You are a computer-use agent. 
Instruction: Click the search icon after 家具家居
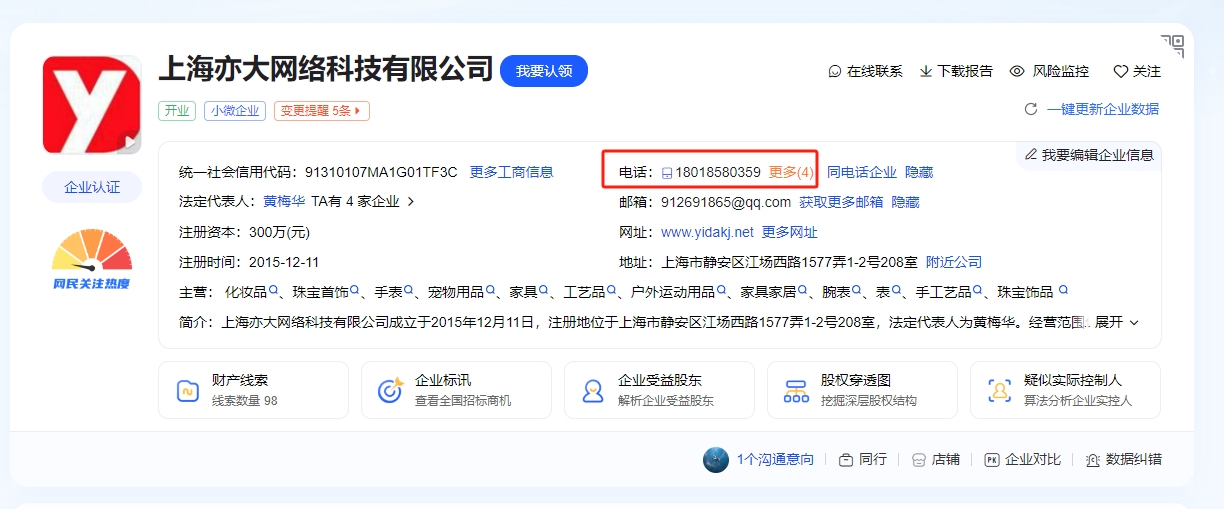click(803, 291)
